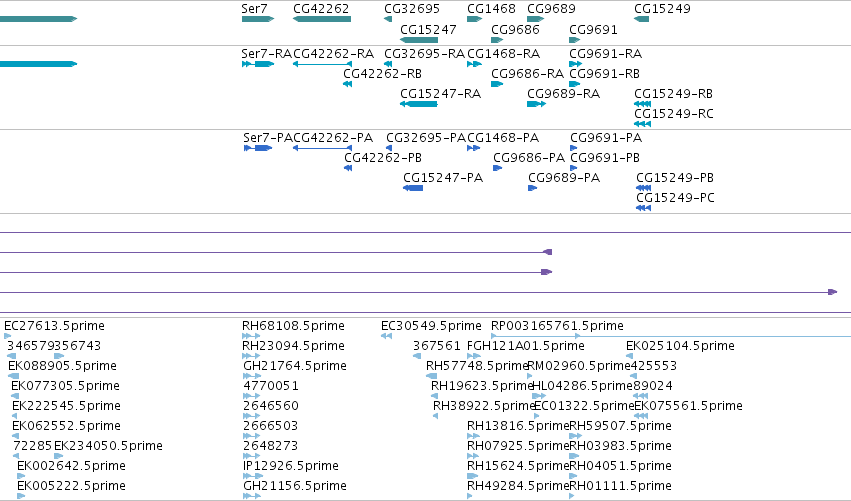Click the EK062552.5prime EST label
Viewport: 851px width, 501px height.
66,426
